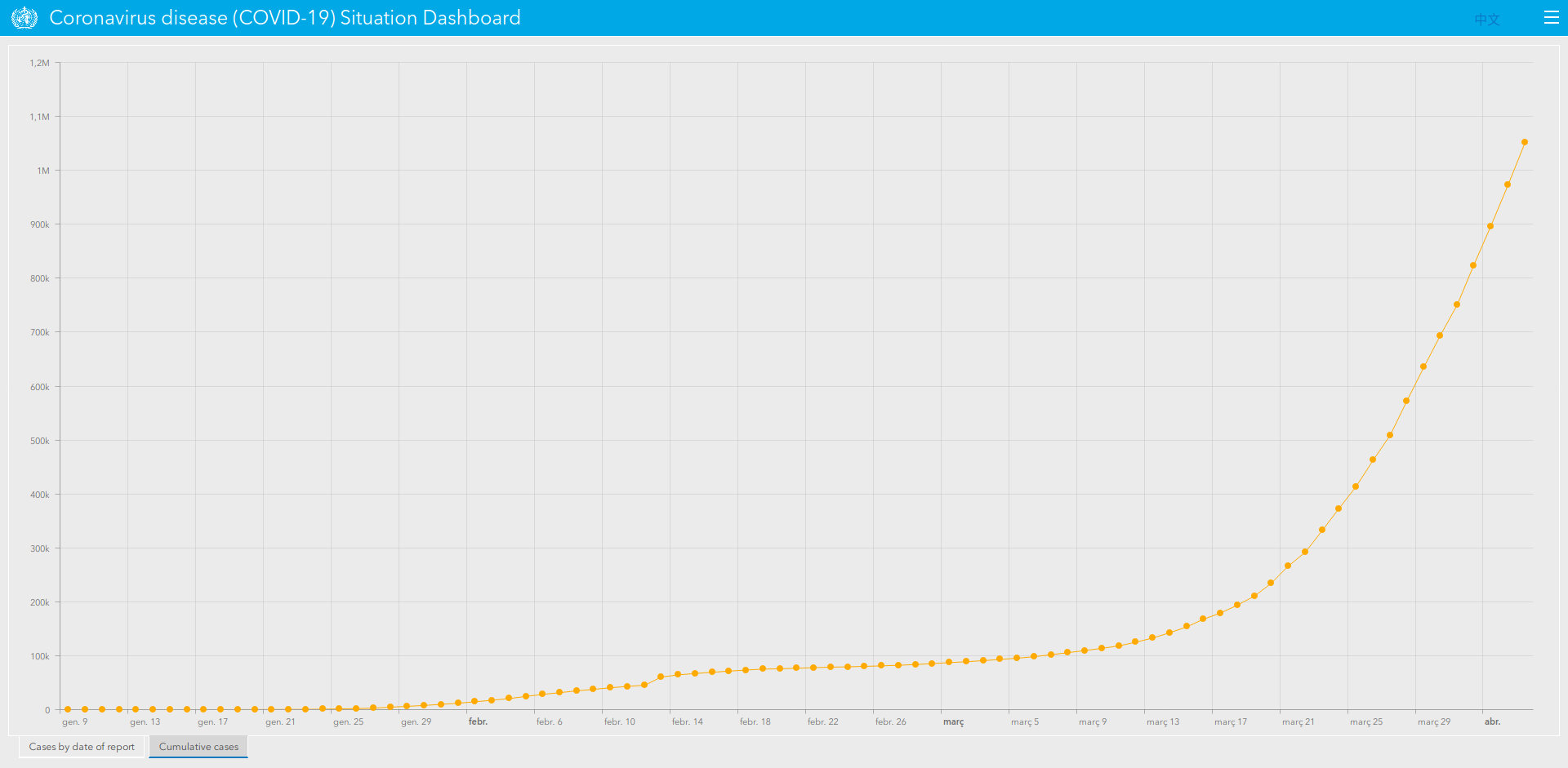The width and height of the screenshot is (1568, 768).
Task: Switch to Cases by date of report tab
Action: (82, 747)
